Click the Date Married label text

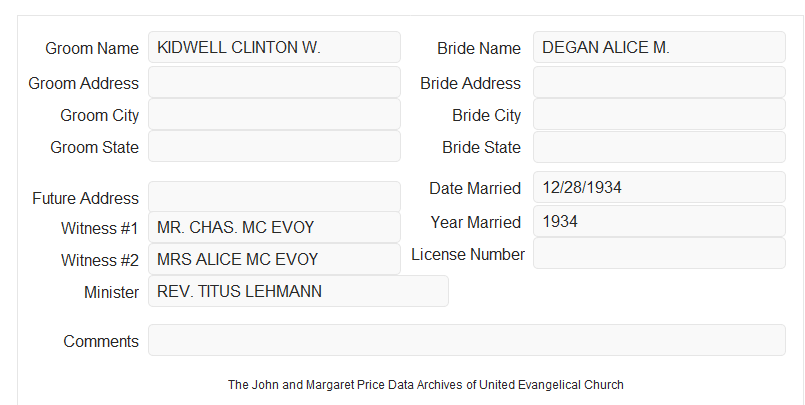[475, 188]
